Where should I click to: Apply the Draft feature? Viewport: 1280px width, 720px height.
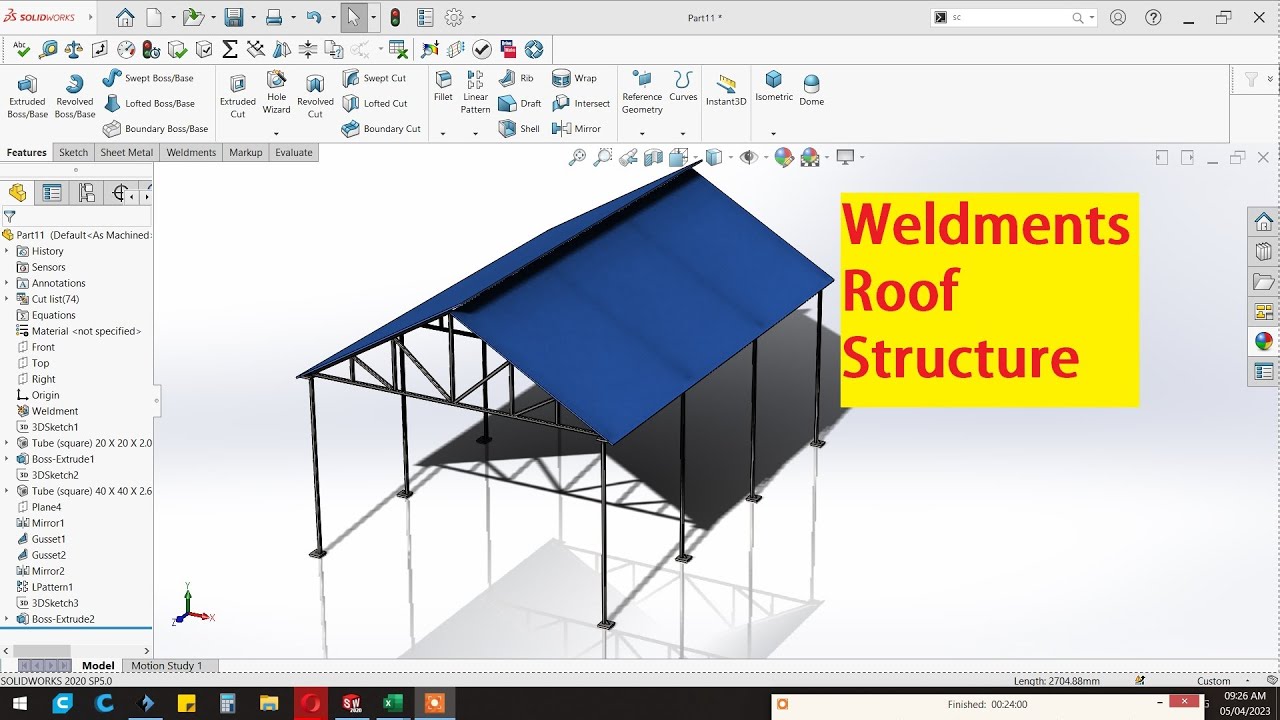click(x=520, y=103)
